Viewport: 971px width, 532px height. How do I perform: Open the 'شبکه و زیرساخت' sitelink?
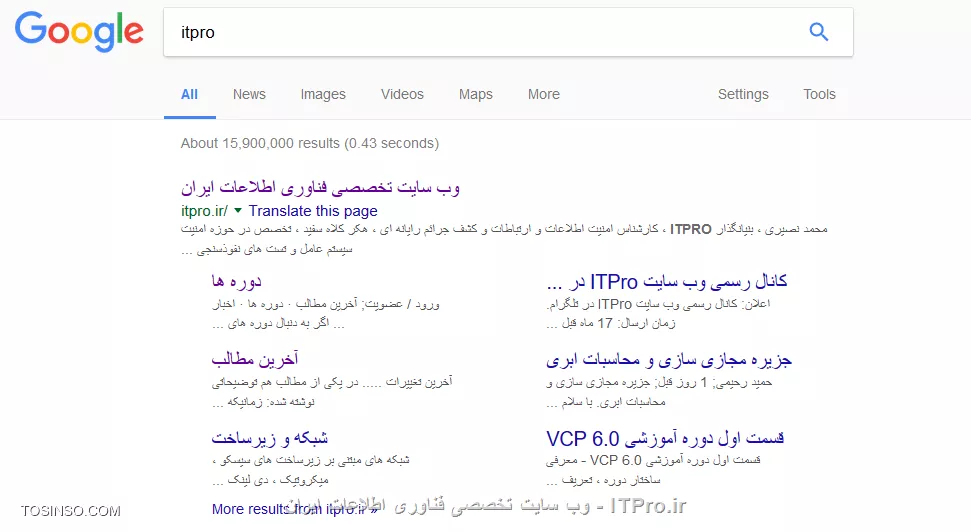pos(270,438)
